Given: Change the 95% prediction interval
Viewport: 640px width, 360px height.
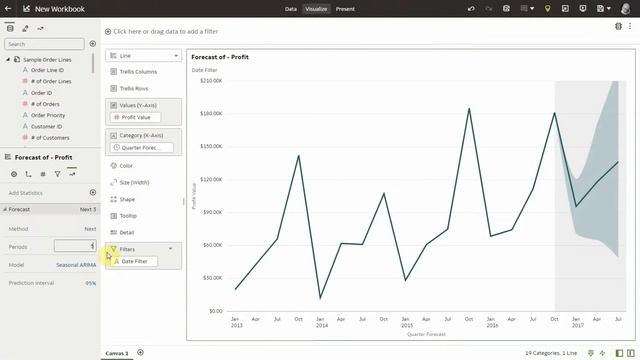Looking at the screenshot, I should pyautogui.click(x=91, y=283).
